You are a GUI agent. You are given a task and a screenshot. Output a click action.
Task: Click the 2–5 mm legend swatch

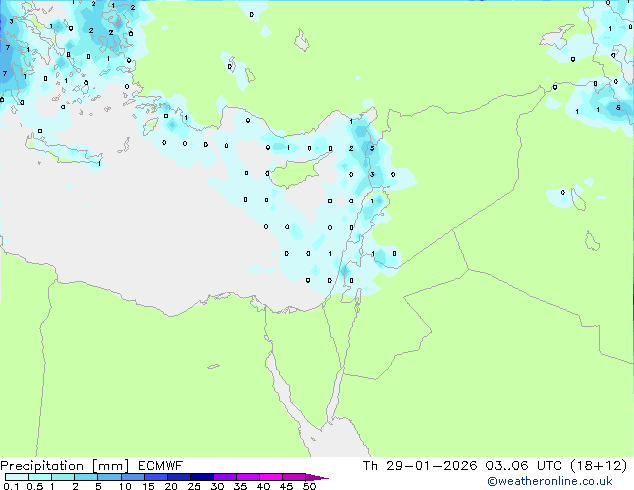pos(86,477)
